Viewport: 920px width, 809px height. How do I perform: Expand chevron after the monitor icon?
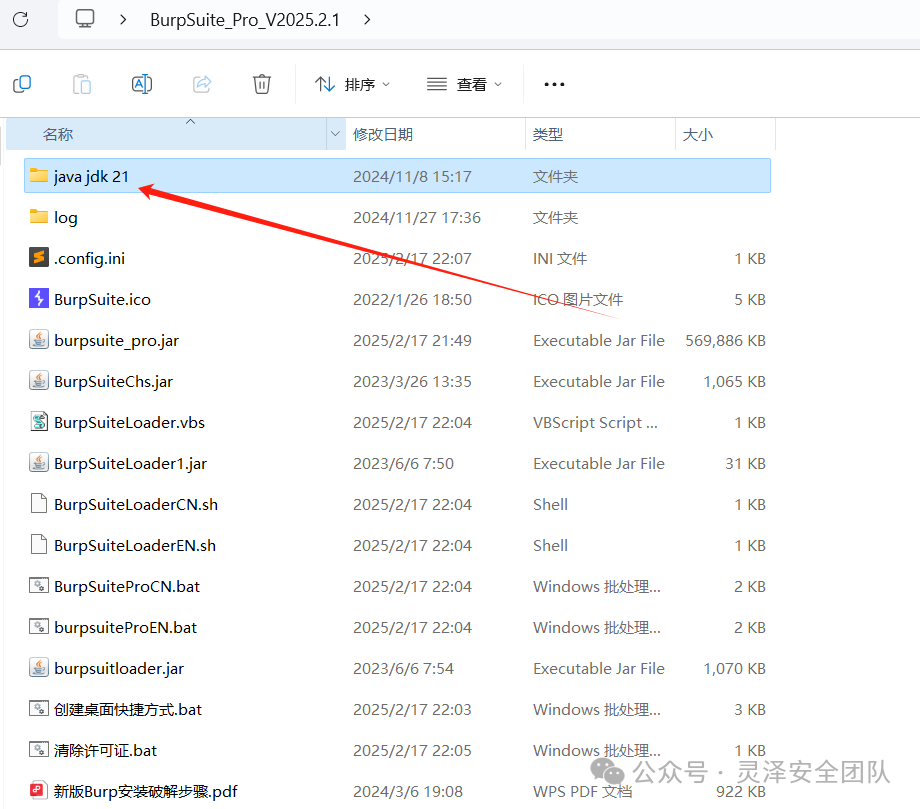(x=123, y=19)
